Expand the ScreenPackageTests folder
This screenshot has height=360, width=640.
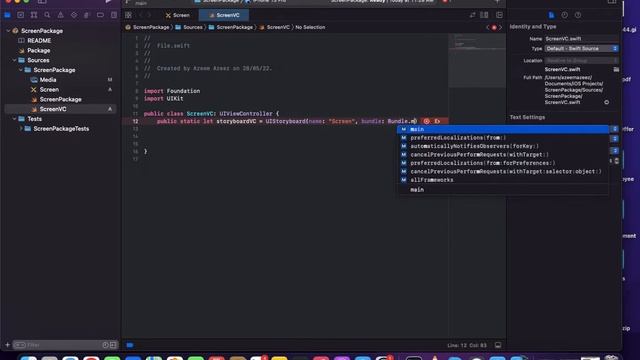[x=21, y=129]
